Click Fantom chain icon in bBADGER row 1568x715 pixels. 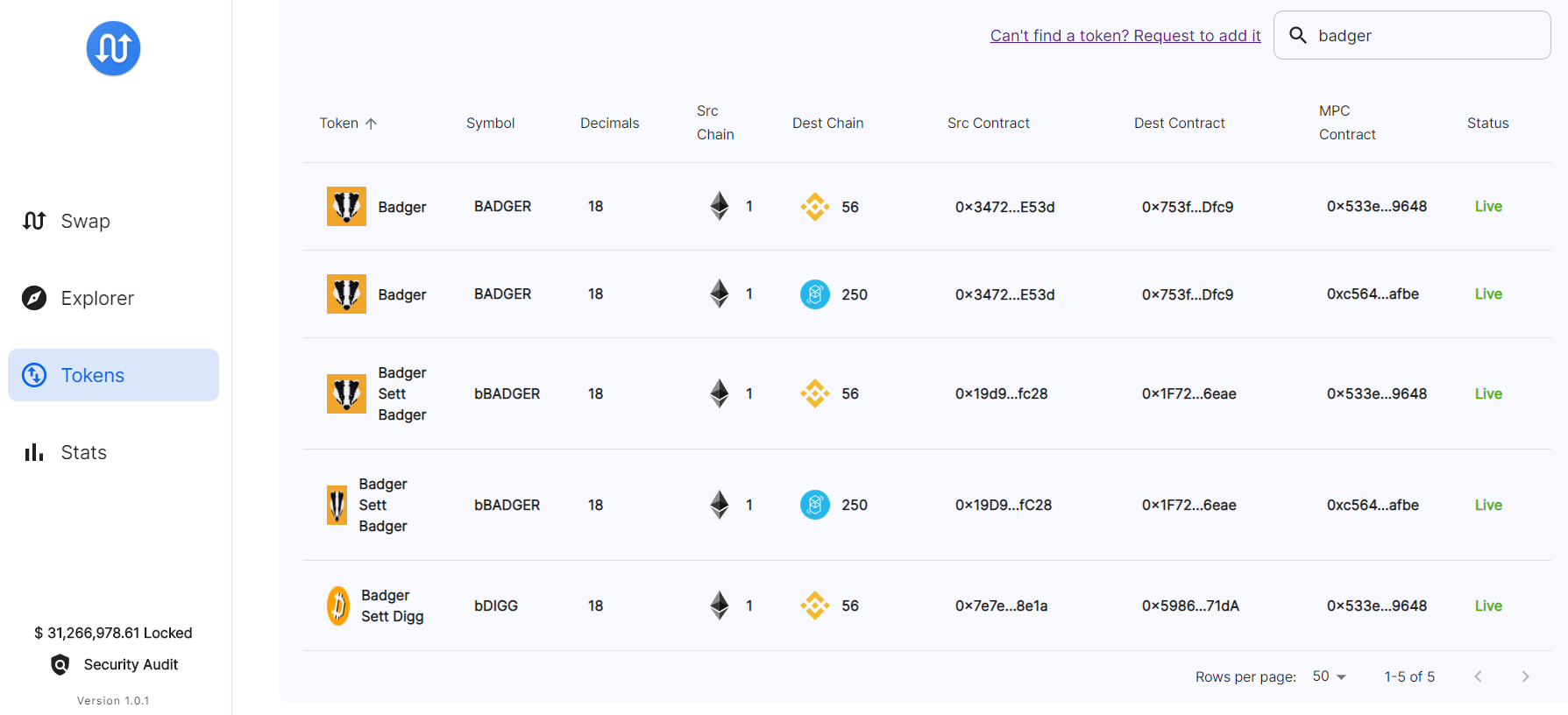pyautogui.click(x=815, y=505)
